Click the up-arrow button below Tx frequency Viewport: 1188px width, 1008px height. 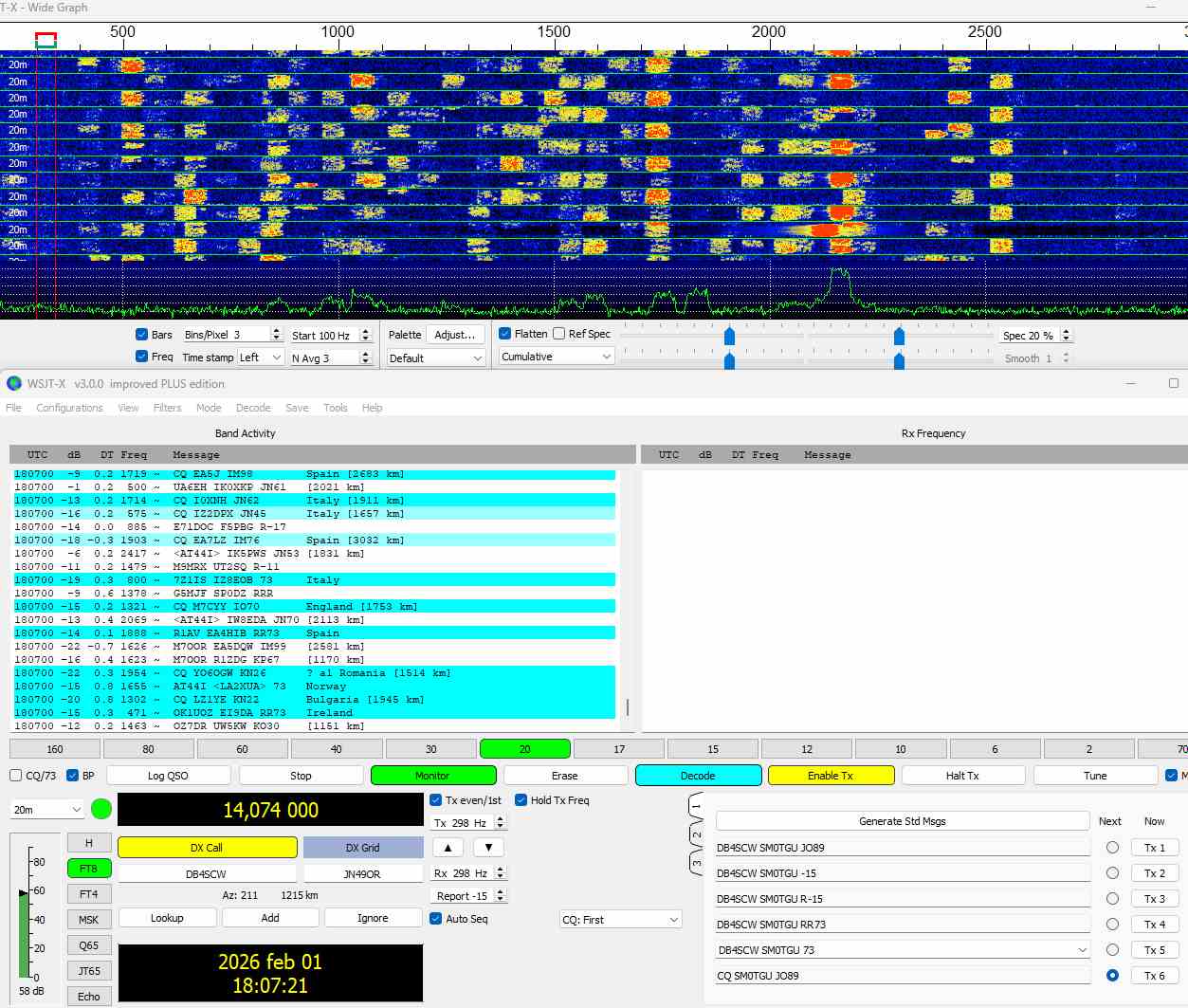pyautogui.click(x=448, y=848)
